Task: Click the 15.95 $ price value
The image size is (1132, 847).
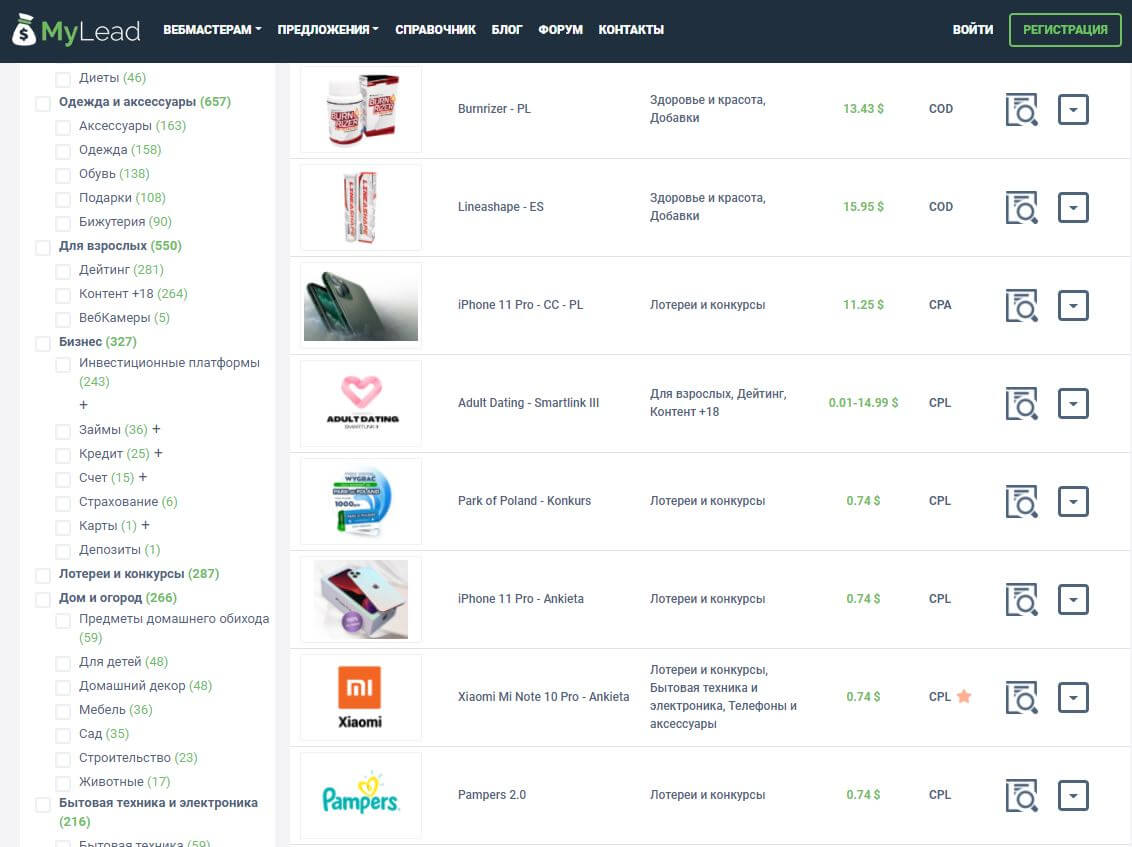Action: 863,207
